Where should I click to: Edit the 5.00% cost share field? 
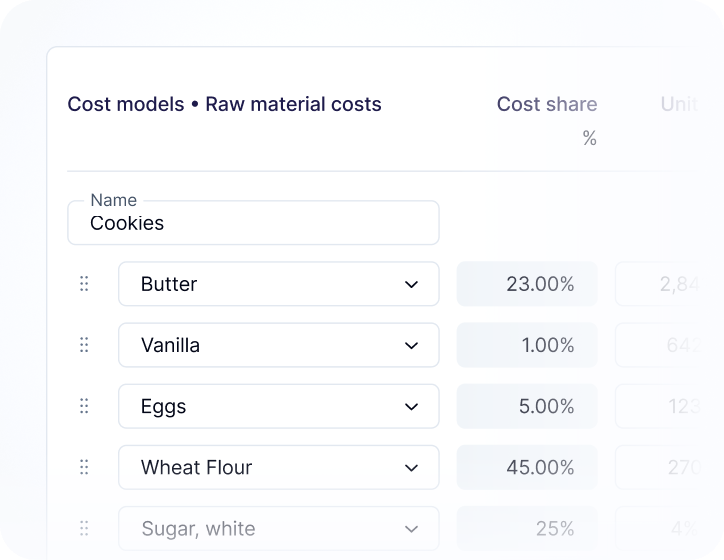click(x=527, y=406)
